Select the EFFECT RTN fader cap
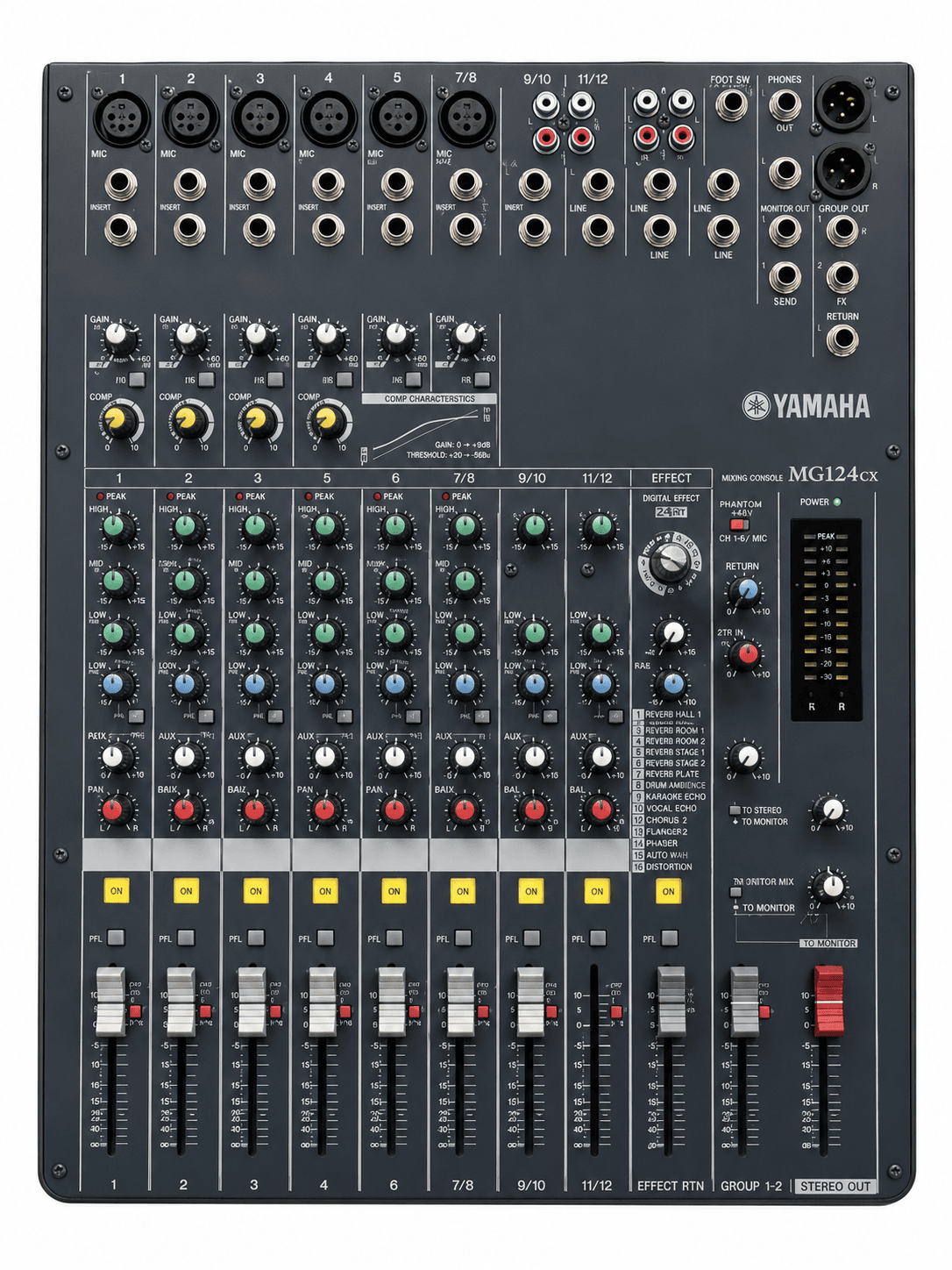The image size is (952, 1270). click(671, 1002)
